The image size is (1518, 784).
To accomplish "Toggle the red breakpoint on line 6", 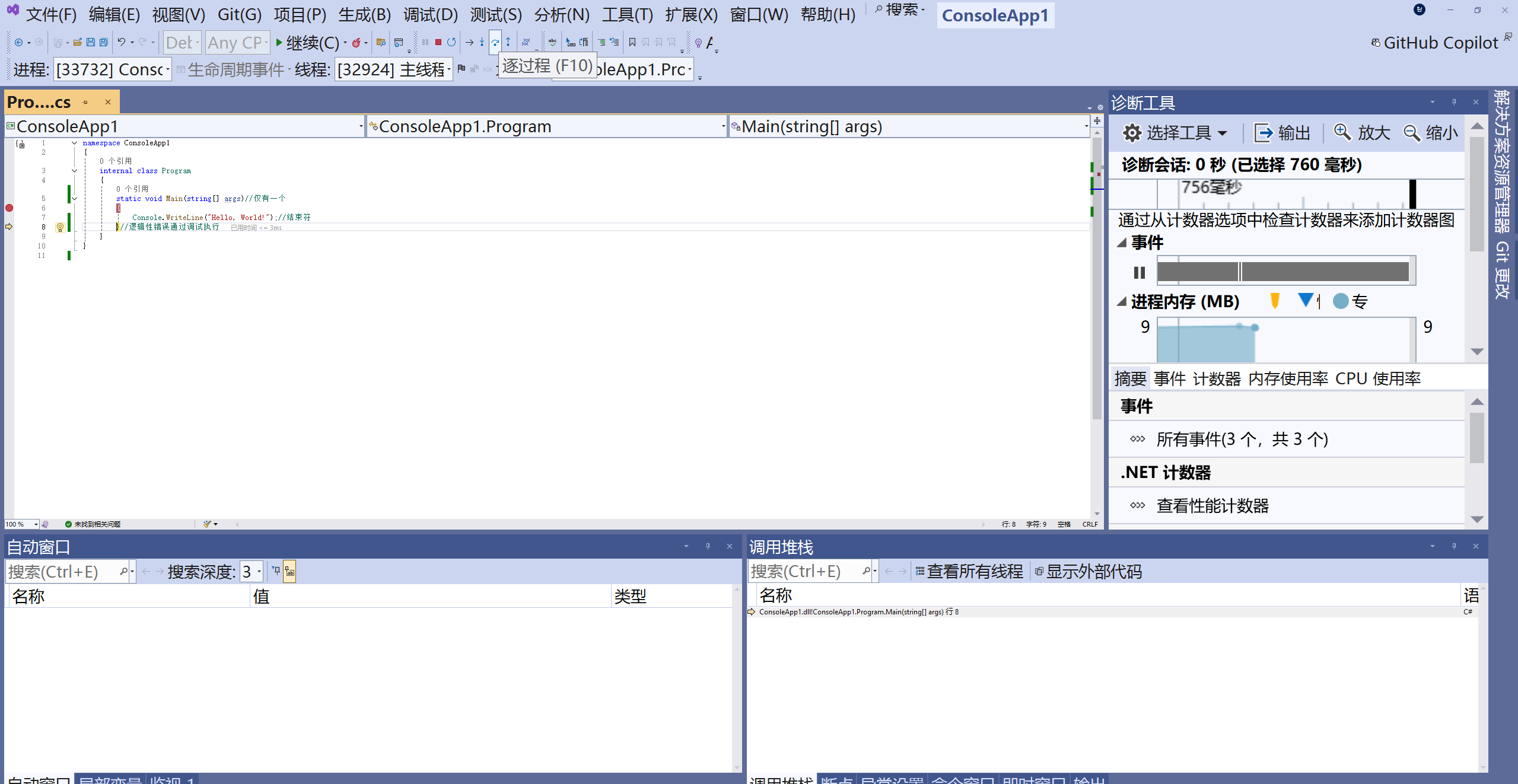I will pos(9,208).
